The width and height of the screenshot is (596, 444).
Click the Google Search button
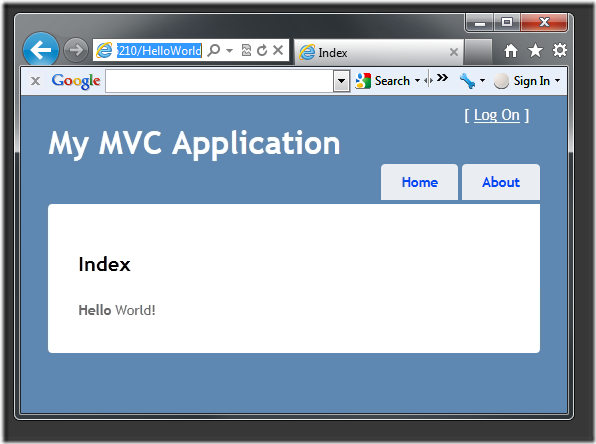tap(382, 81)
